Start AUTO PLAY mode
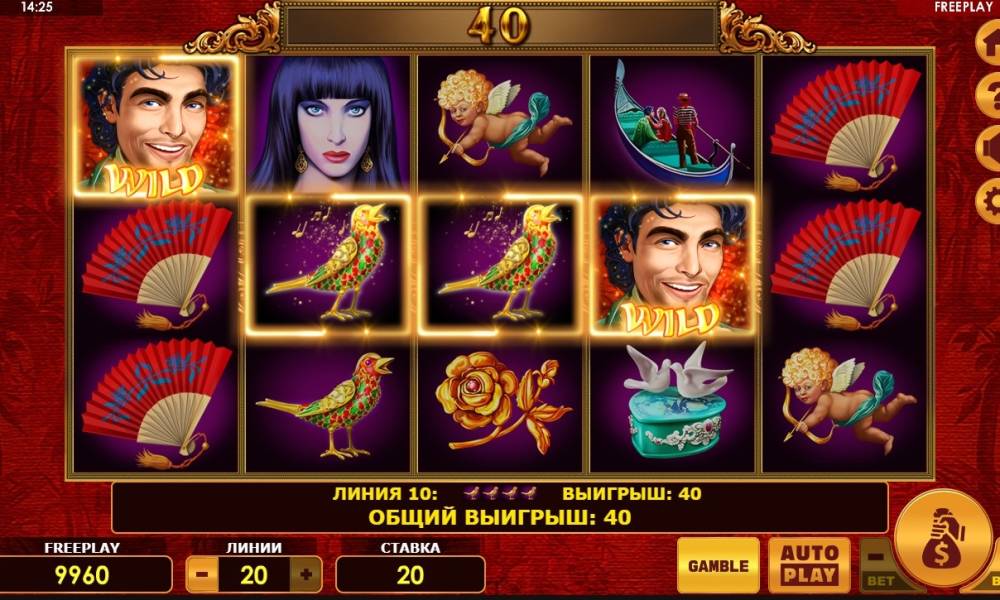Screen dimensions: 1000x600 tap(809, 565)
